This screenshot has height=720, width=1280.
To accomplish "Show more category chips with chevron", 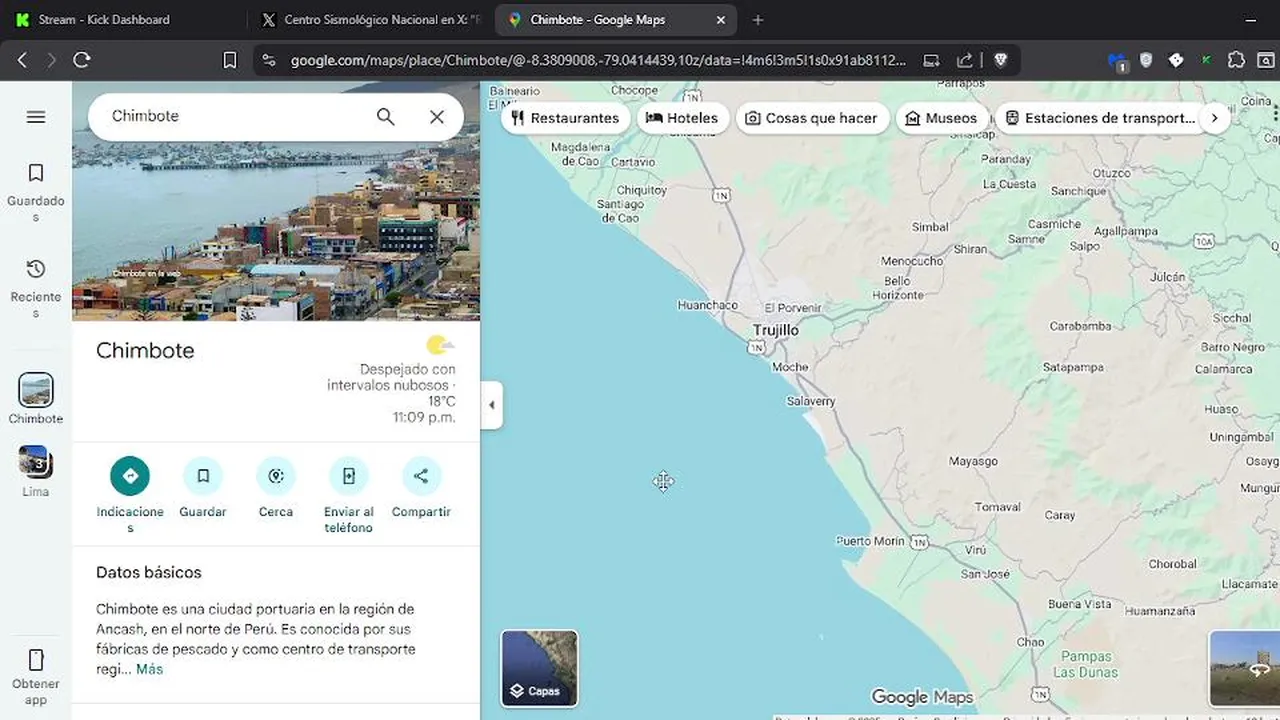I will click(x=1214, y=118).
